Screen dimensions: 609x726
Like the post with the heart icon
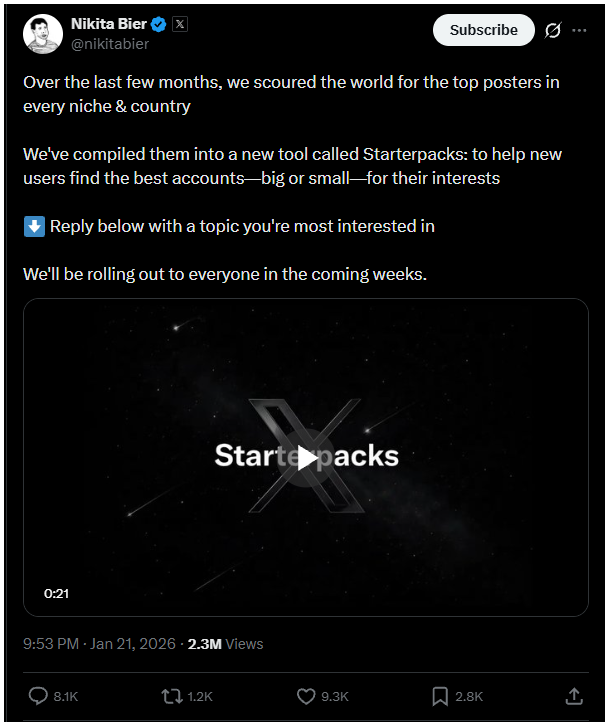click(307, 696)
